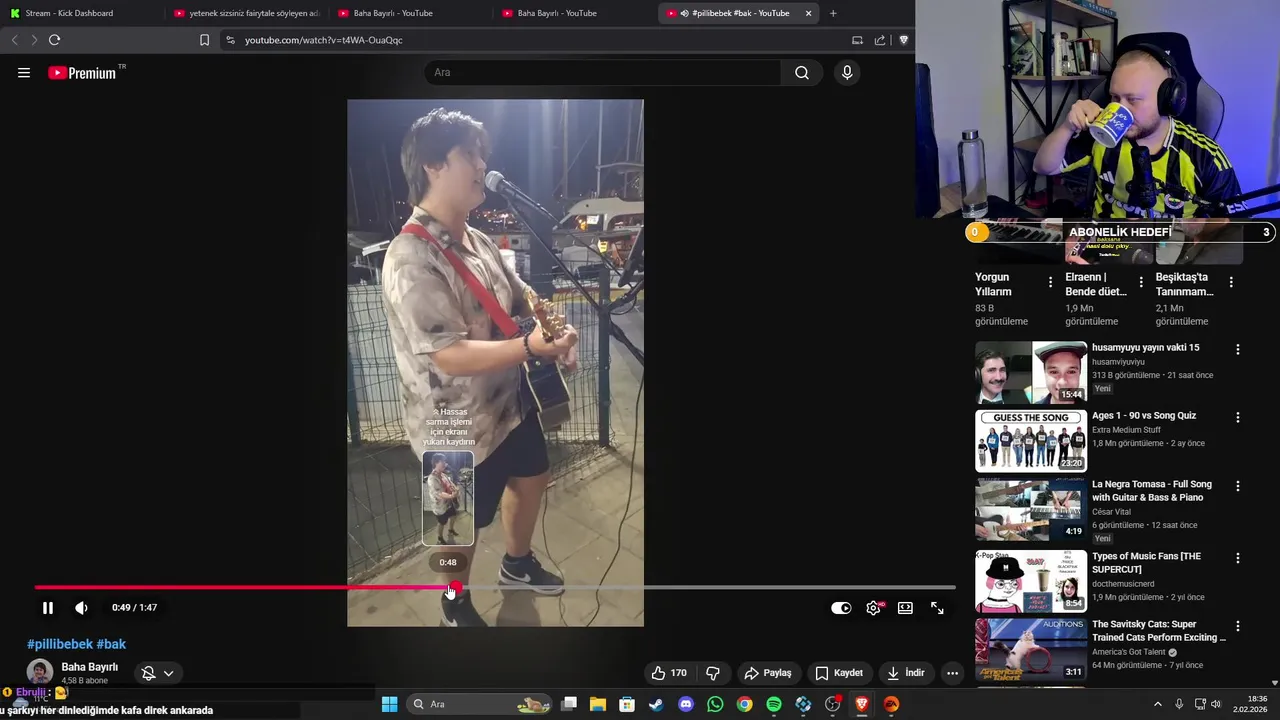Open the player settings gear
Image resolution: width=1280 pixels, height=720 pixels.
click(x=873, y=608)
